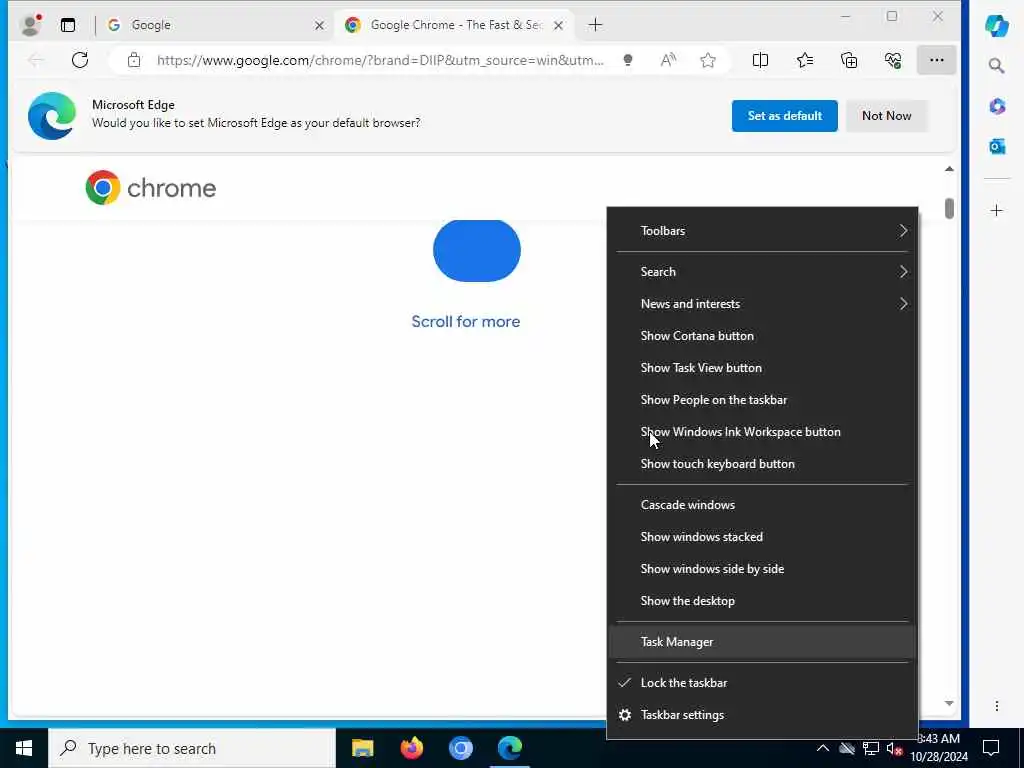The image size is (1024, 768).
Task: Open Settings and more ellipsis menu
Action: pos(936,60)
